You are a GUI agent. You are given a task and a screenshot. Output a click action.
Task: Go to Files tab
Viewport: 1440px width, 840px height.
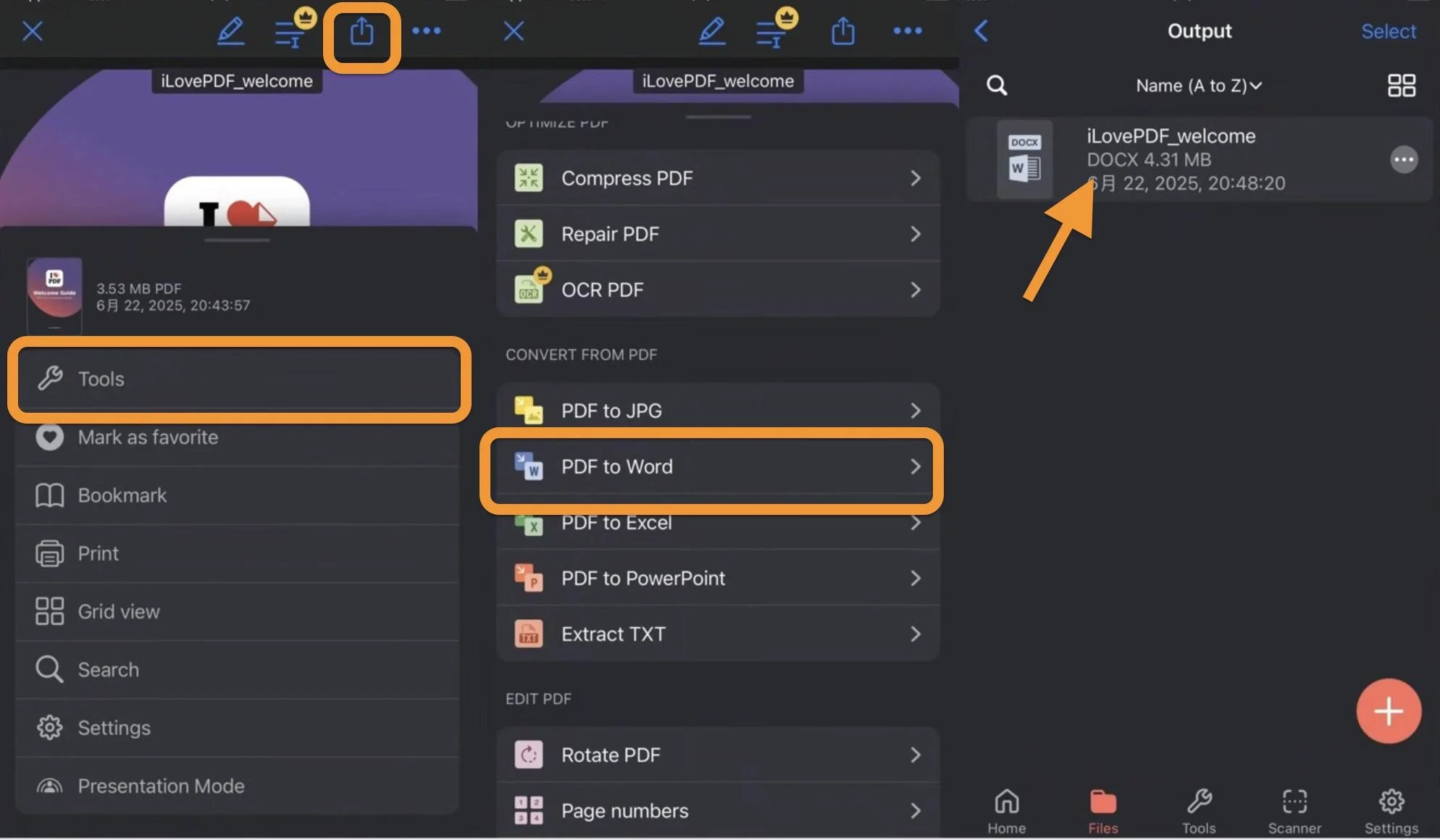[1102, 812]
